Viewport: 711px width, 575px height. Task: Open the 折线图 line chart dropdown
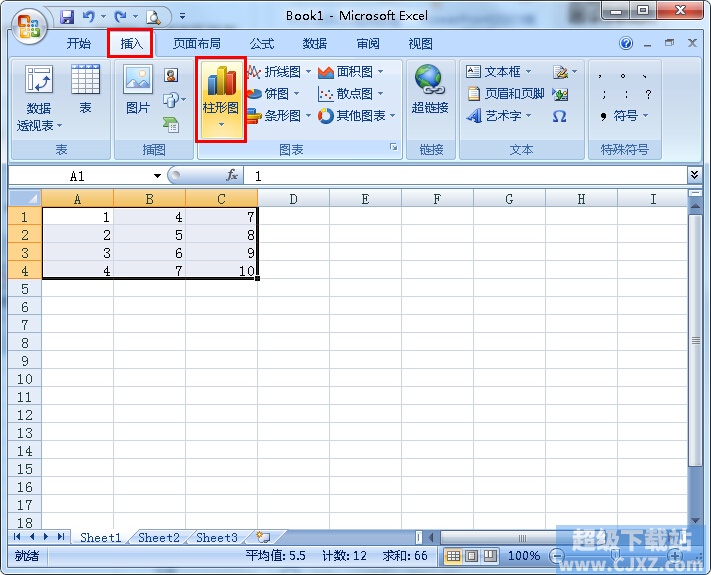[279, 72]
